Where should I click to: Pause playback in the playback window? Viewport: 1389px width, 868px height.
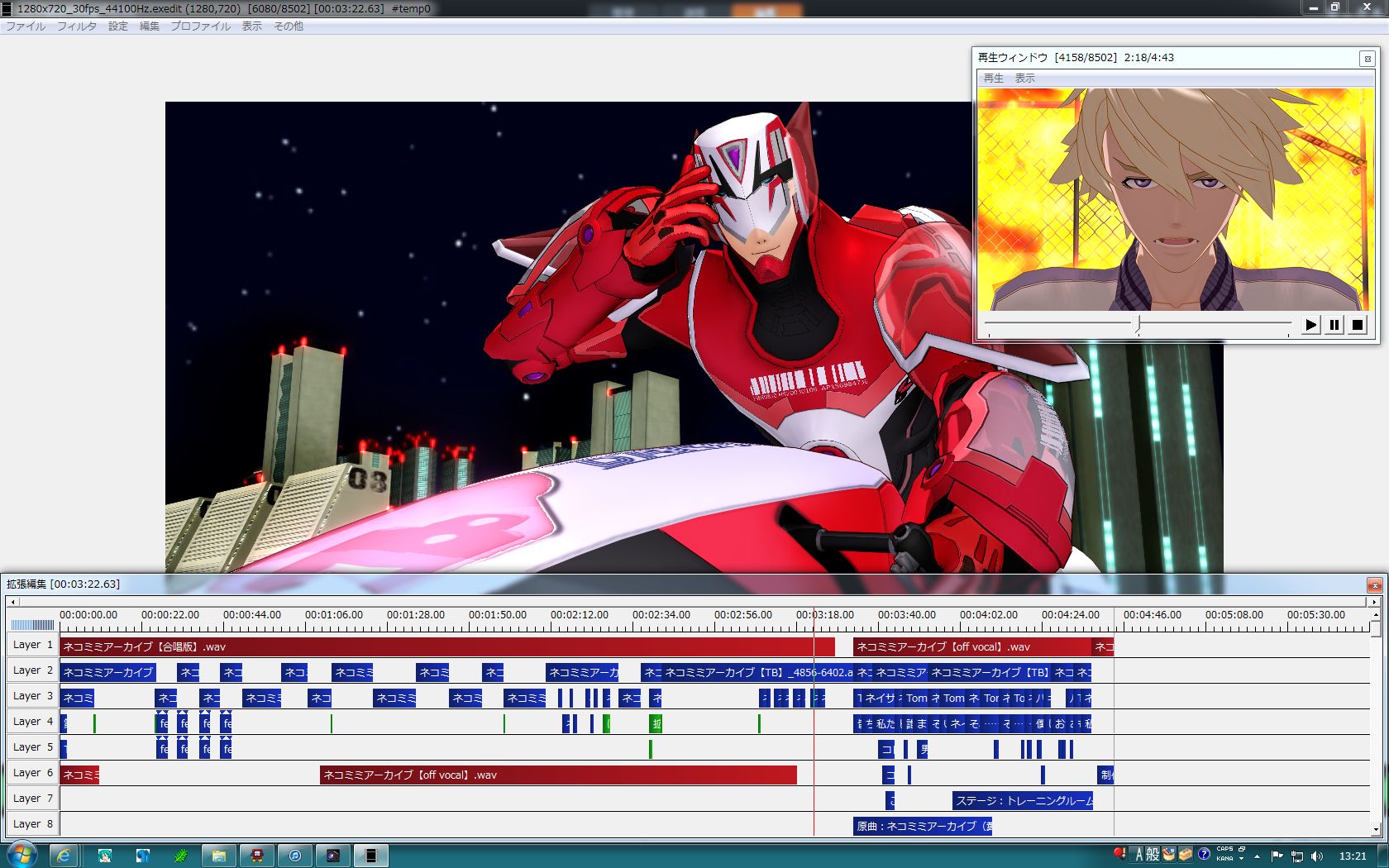pyautogui.click(x=1334, y=325)
